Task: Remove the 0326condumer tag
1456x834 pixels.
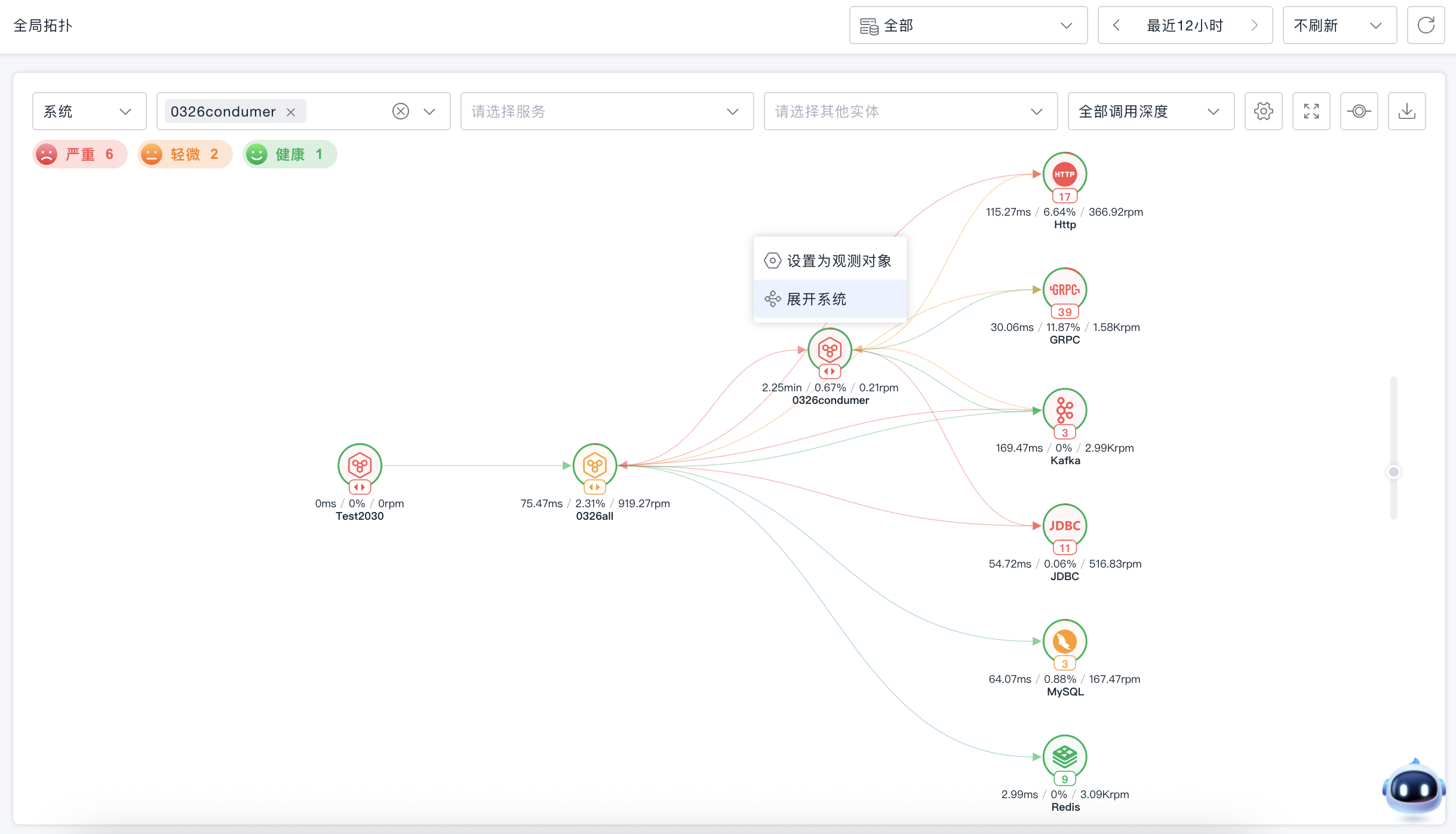Action: click(291, 112)
